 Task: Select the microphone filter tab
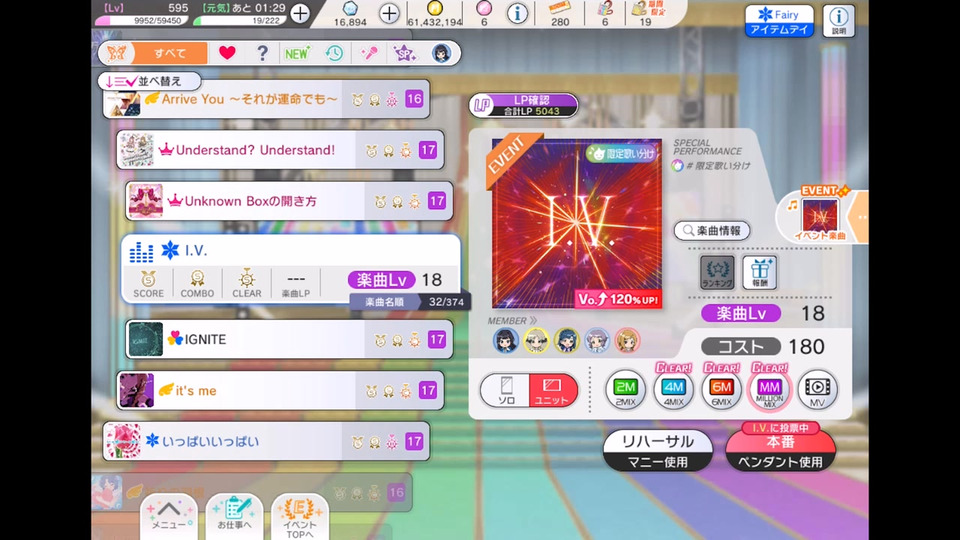click(x=369, y=53)
